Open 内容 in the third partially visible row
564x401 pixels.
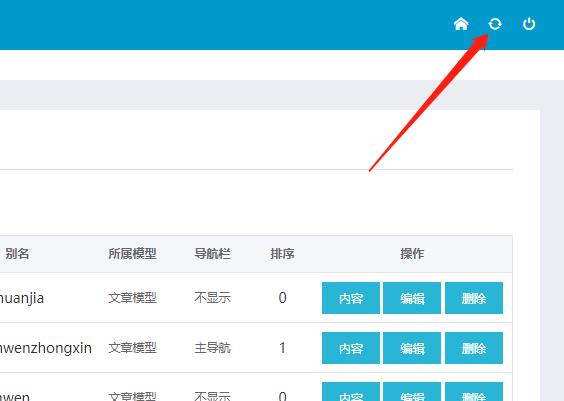[x=351, y=392]
